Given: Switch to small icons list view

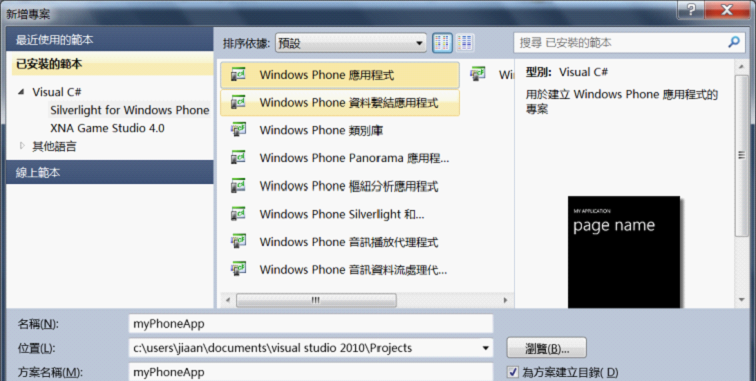Looking at the screenshot, I should pyautogui.click(x=465, y=43).
